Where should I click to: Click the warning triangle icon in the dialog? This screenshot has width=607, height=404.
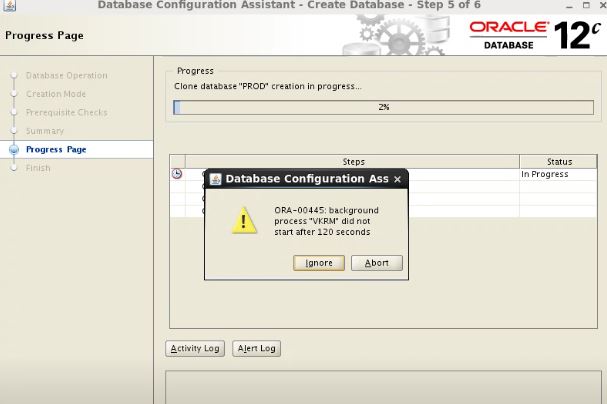pos(244,221)
